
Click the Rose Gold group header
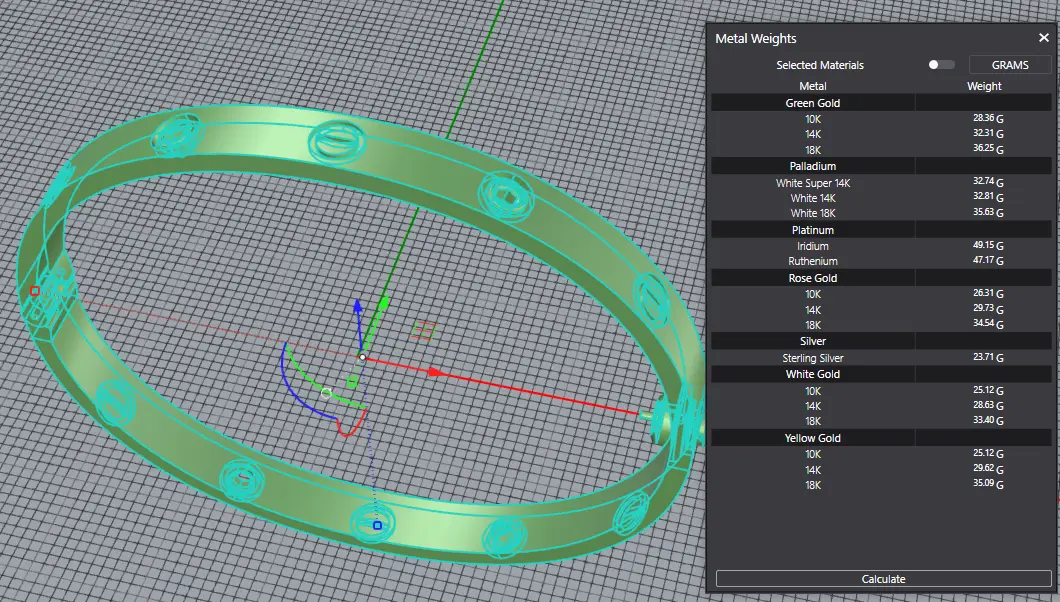[812, 278]
